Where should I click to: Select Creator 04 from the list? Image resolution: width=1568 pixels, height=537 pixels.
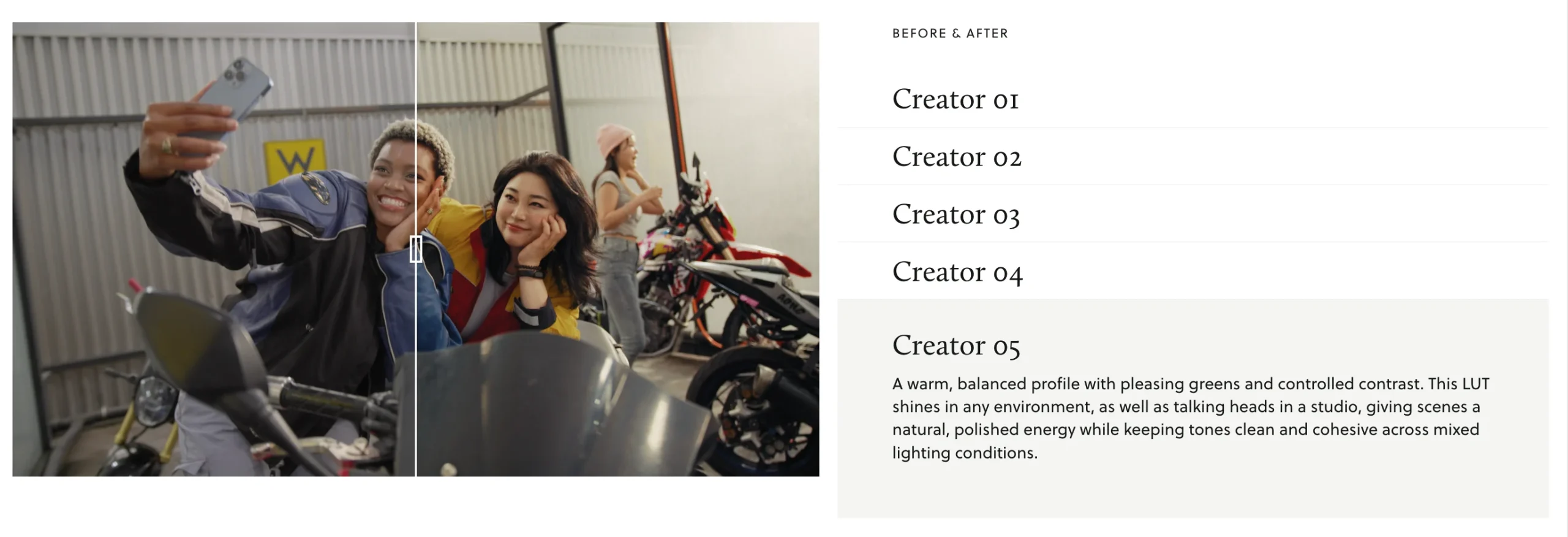pyautogui.click(x=1192, y=272)
